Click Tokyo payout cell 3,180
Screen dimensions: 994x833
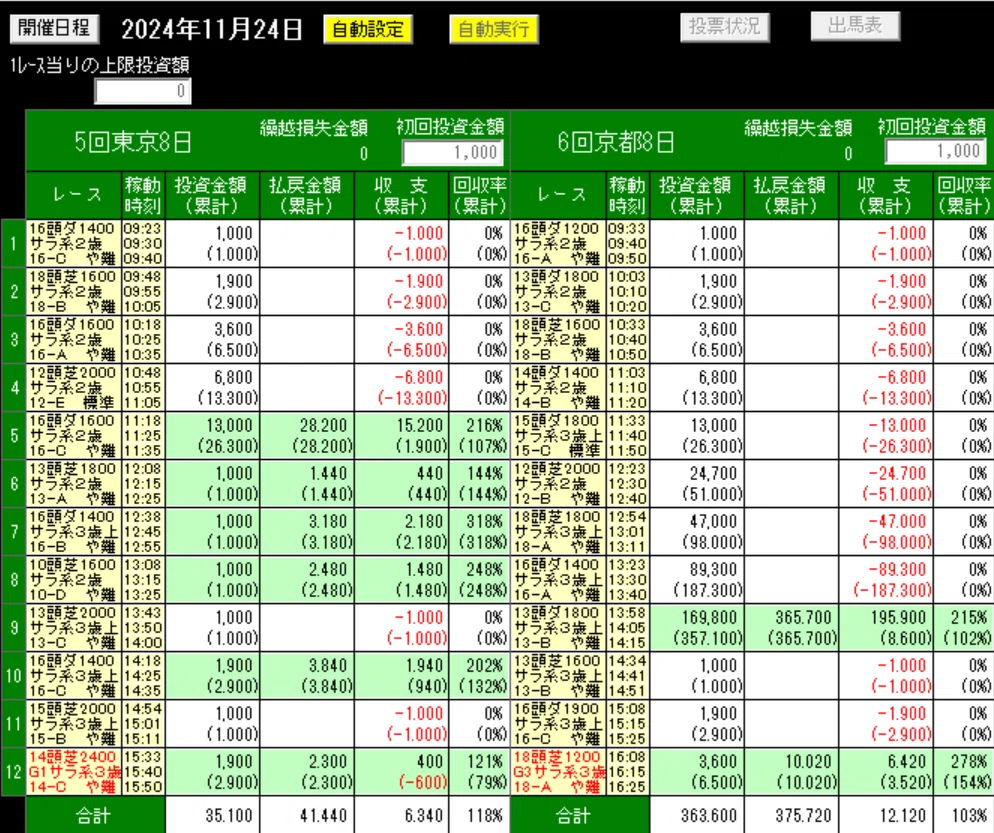(x=307, y=532)
